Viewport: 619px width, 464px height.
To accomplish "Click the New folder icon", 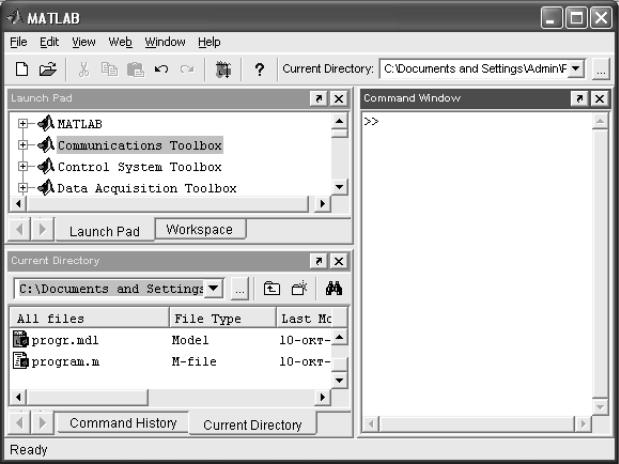I will [299, 289].
